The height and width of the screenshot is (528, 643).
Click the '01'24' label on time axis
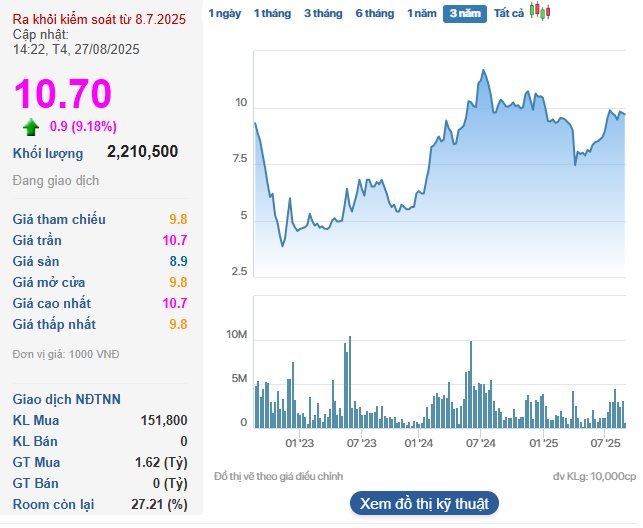[419, 442]
